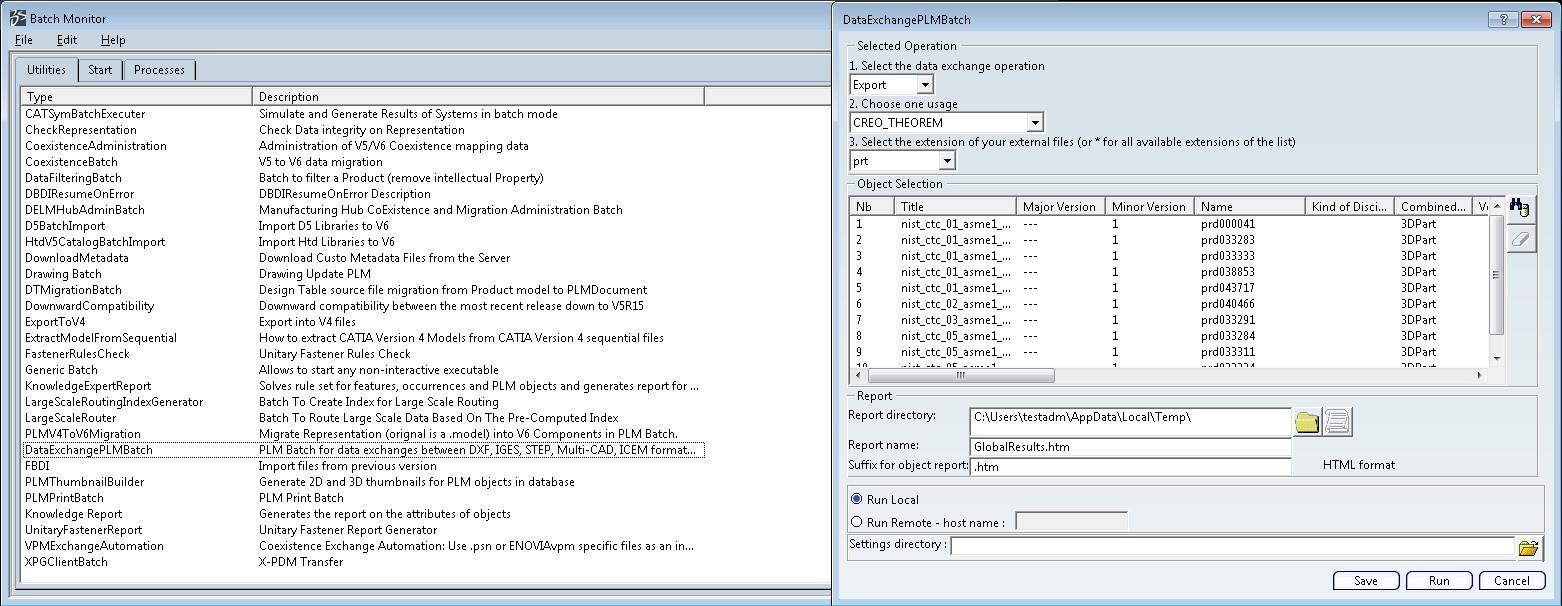Switch to the Start tab

click(100, 70)
